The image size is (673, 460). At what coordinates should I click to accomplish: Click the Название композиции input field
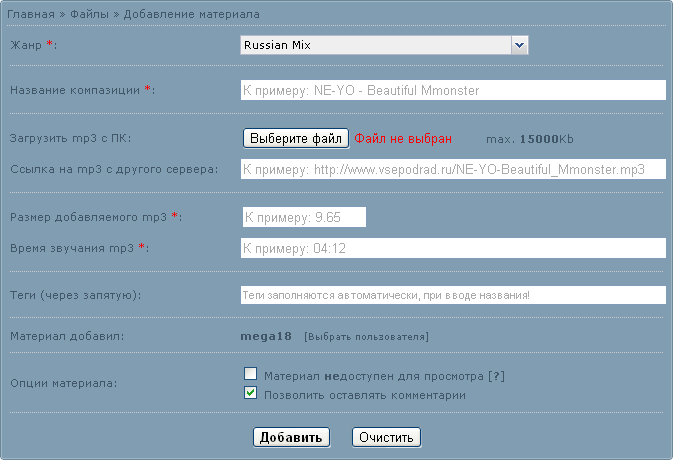pyautogui.click(x=453, y=90)
